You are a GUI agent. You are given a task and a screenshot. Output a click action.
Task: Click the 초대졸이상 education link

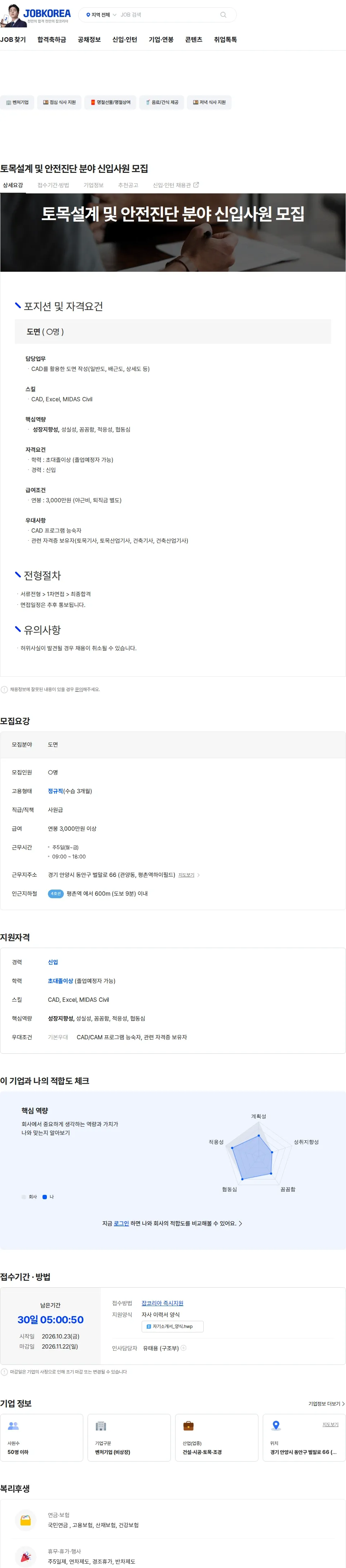60,981
